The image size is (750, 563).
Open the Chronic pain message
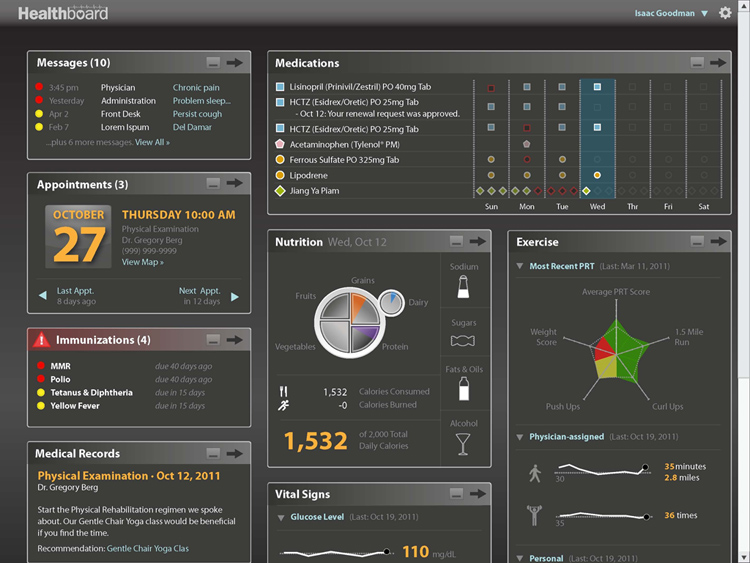[x=196, y=88]
